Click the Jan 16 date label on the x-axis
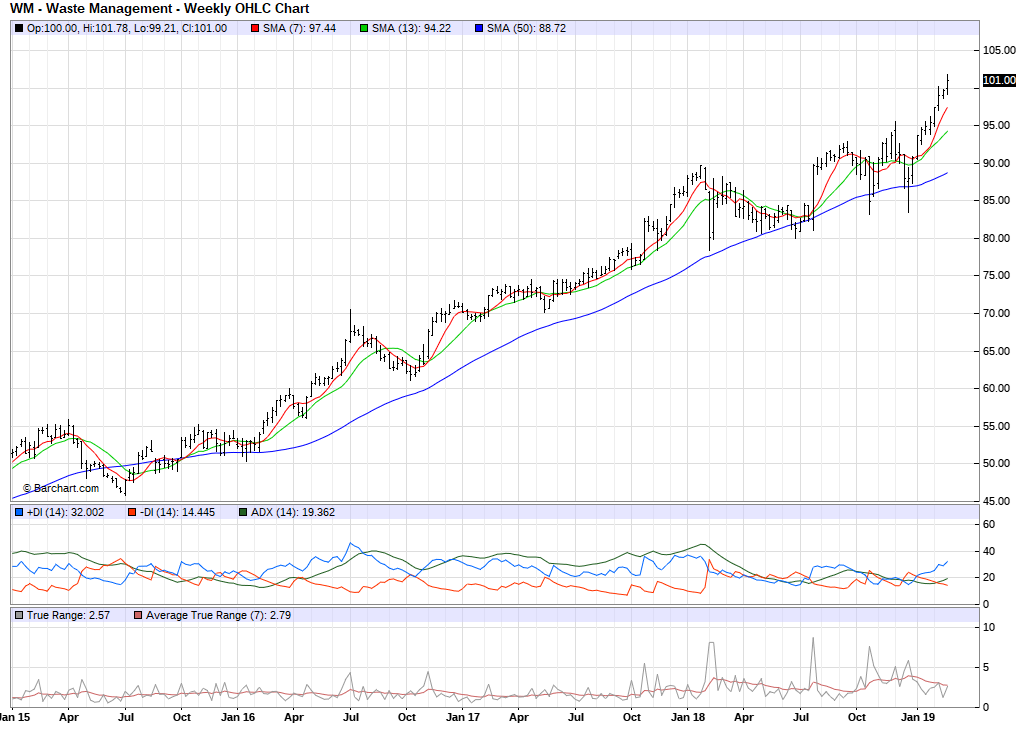Viewport: 1021px width, 748px height. pyautogui.click(x=236, y=717)
